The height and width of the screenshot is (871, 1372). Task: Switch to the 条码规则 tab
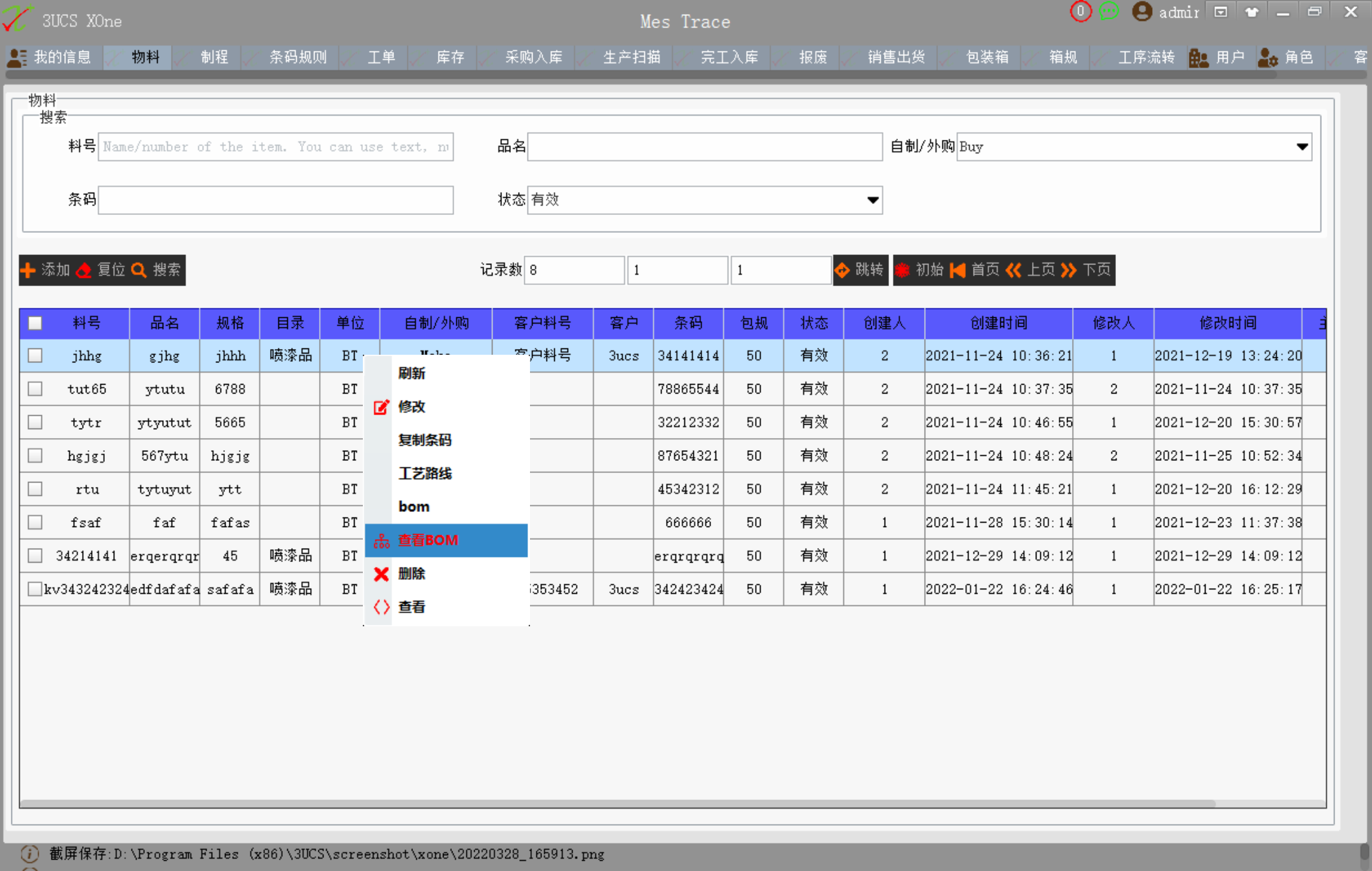[x=290, y=57]
